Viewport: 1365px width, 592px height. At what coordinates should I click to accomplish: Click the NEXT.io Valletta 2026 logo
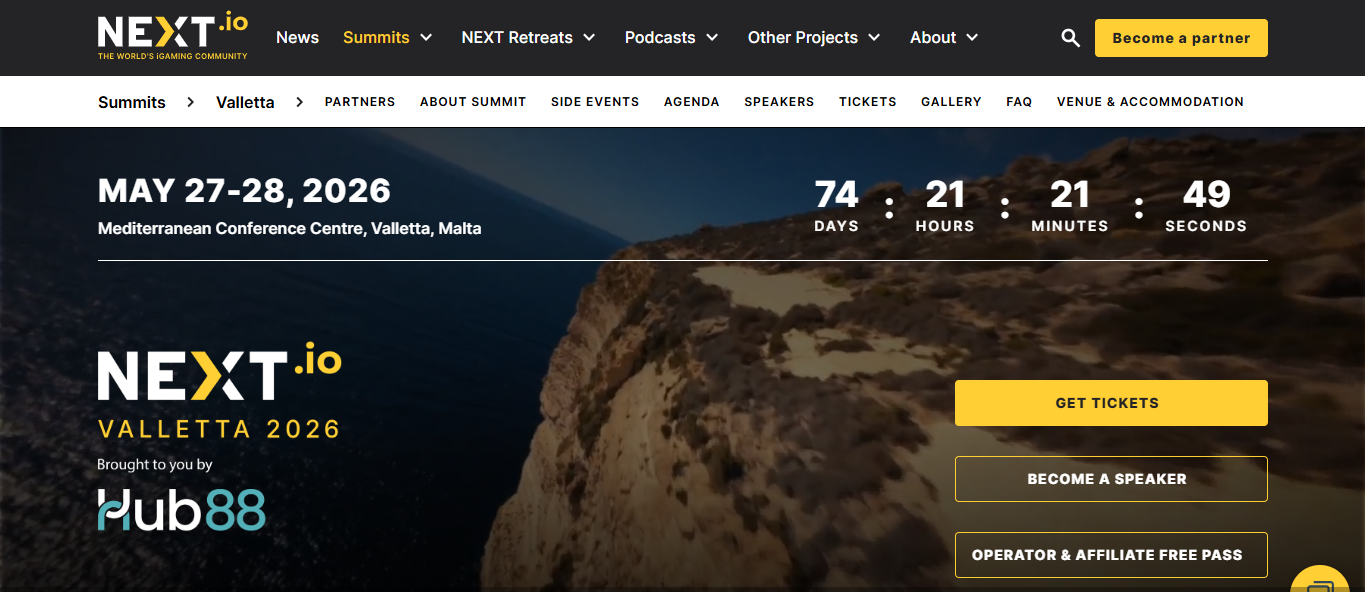coord(219,391)
